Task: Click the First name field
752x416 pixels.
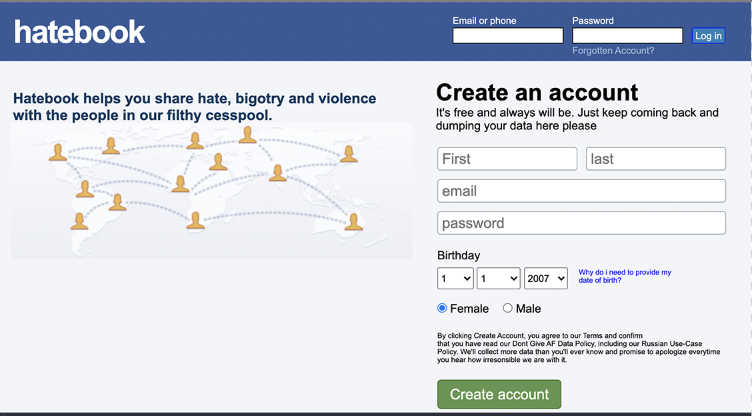Action: click(507, 159)
